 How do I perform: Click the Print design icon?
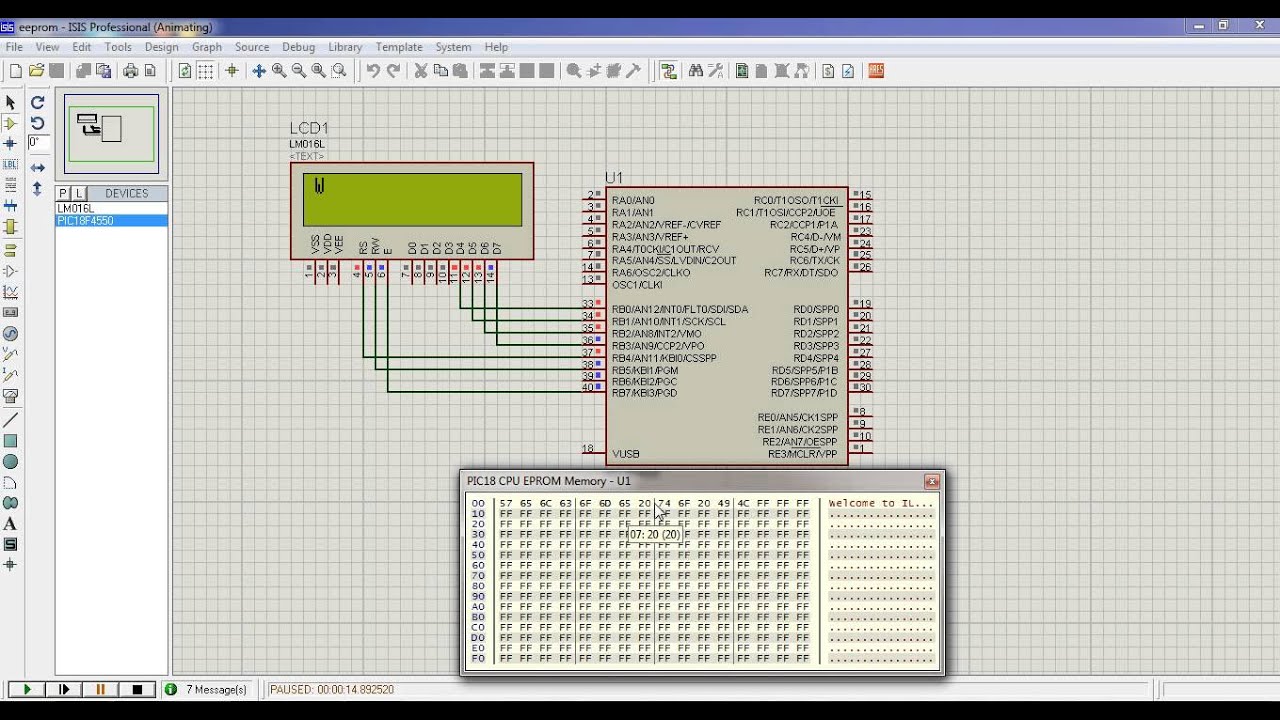pyautogui.click(x=130, y=71)
